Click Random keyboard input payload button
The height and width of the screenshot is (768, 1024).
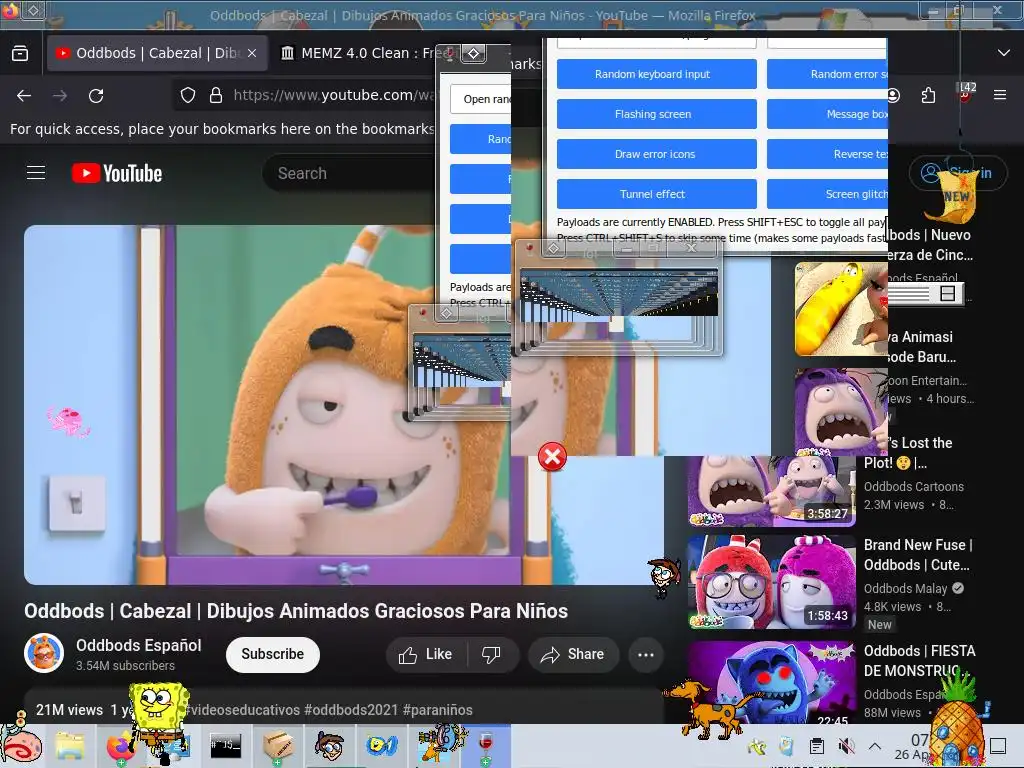(x=656, y=74)
